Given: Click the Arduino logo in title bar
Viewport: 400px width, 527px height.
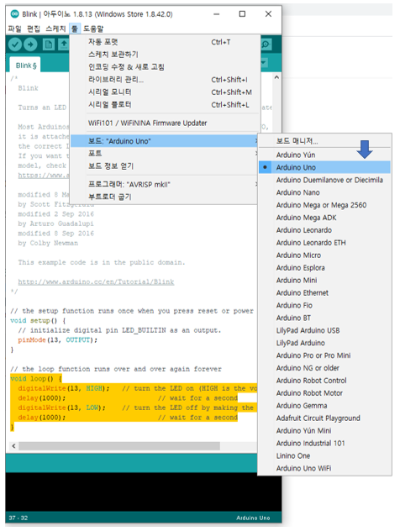Looking at the screenshot, I should coord(15,14).
